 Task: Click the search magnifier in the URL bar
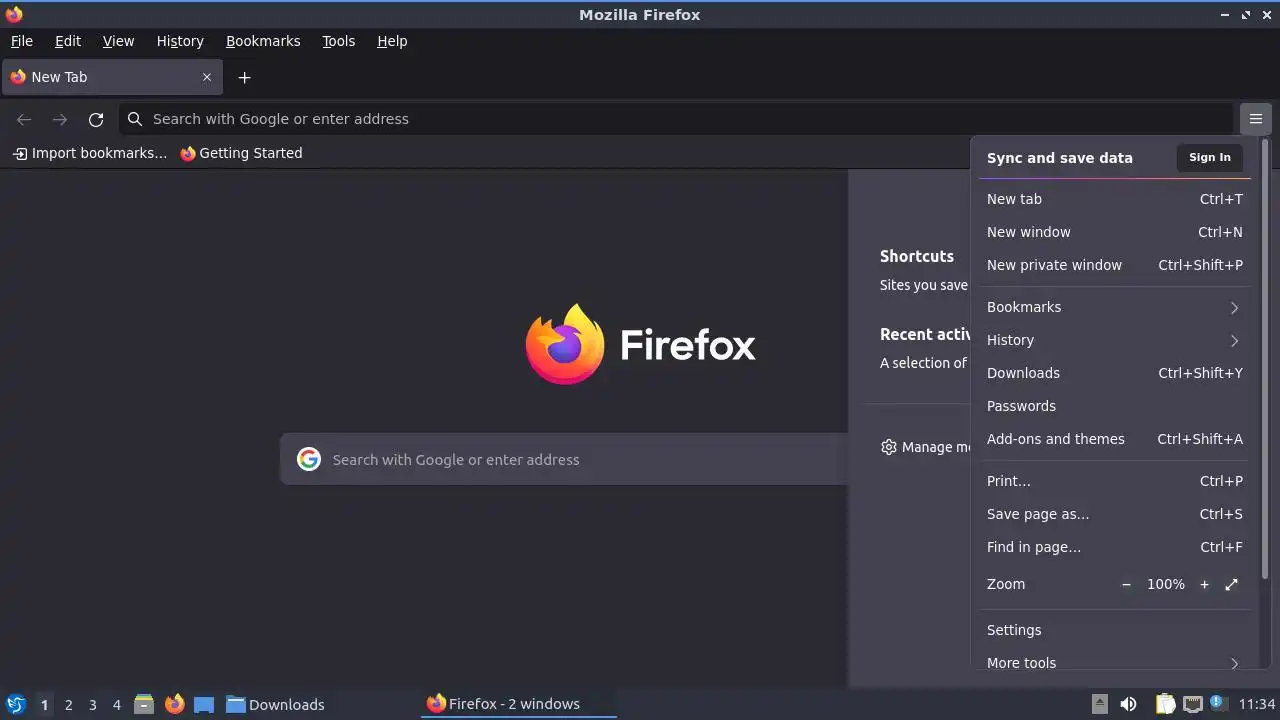click(x=135, y=119)
